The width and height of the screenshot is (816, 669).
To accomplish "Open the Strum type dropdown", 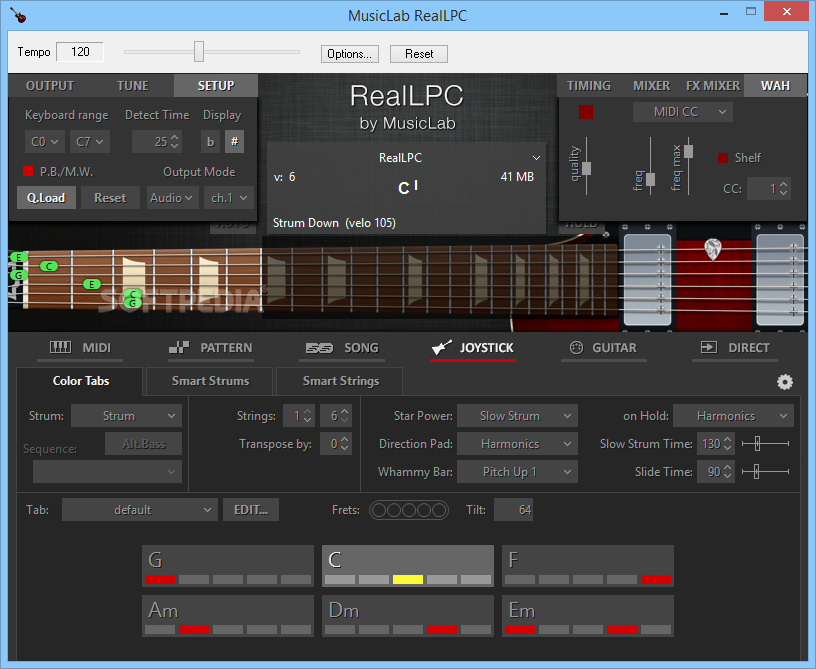I will [x=126, y=416].
